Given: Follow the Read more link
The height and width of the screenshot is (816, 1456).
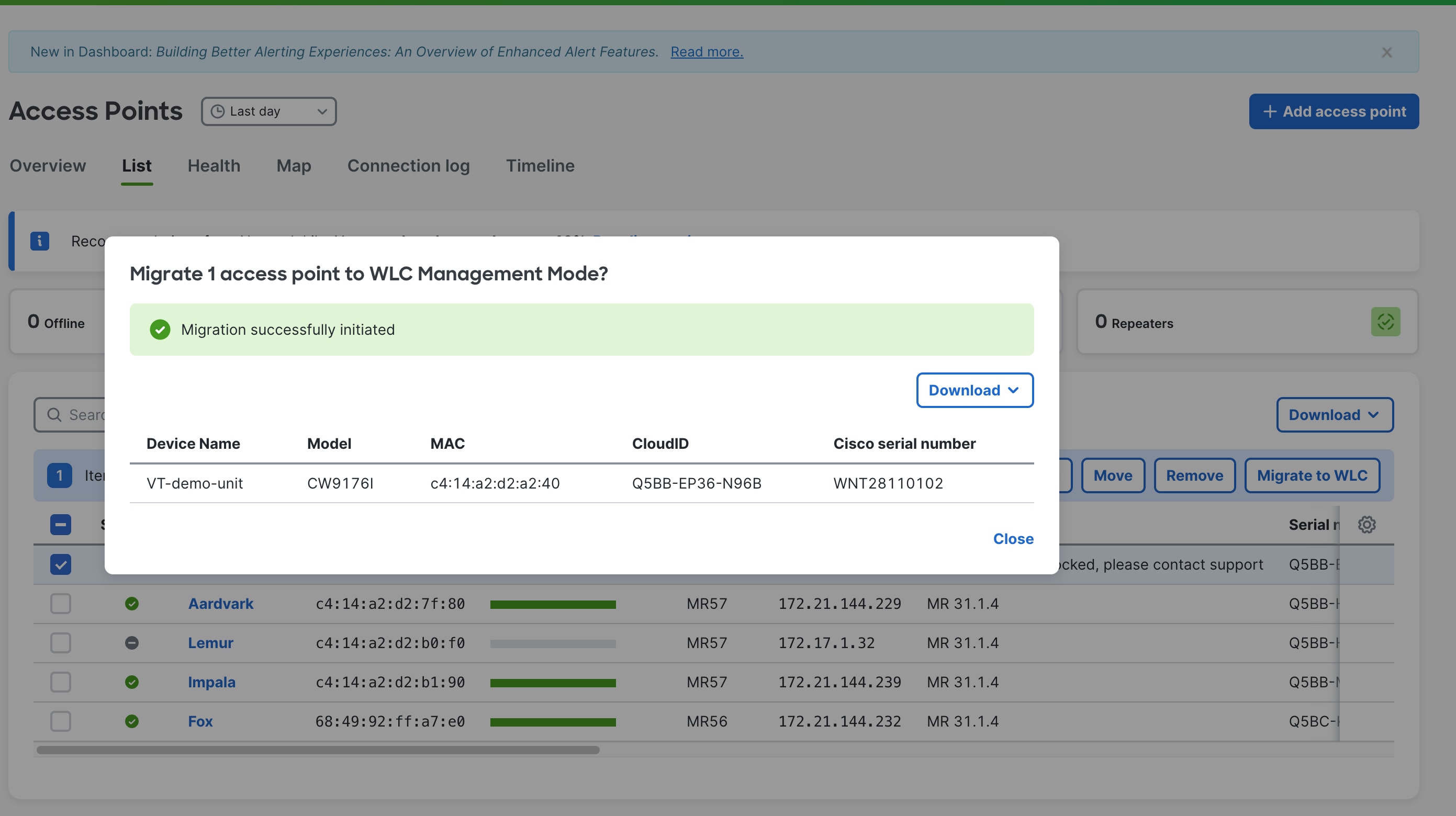Looking at the screenshot, I should coord(707,51).
